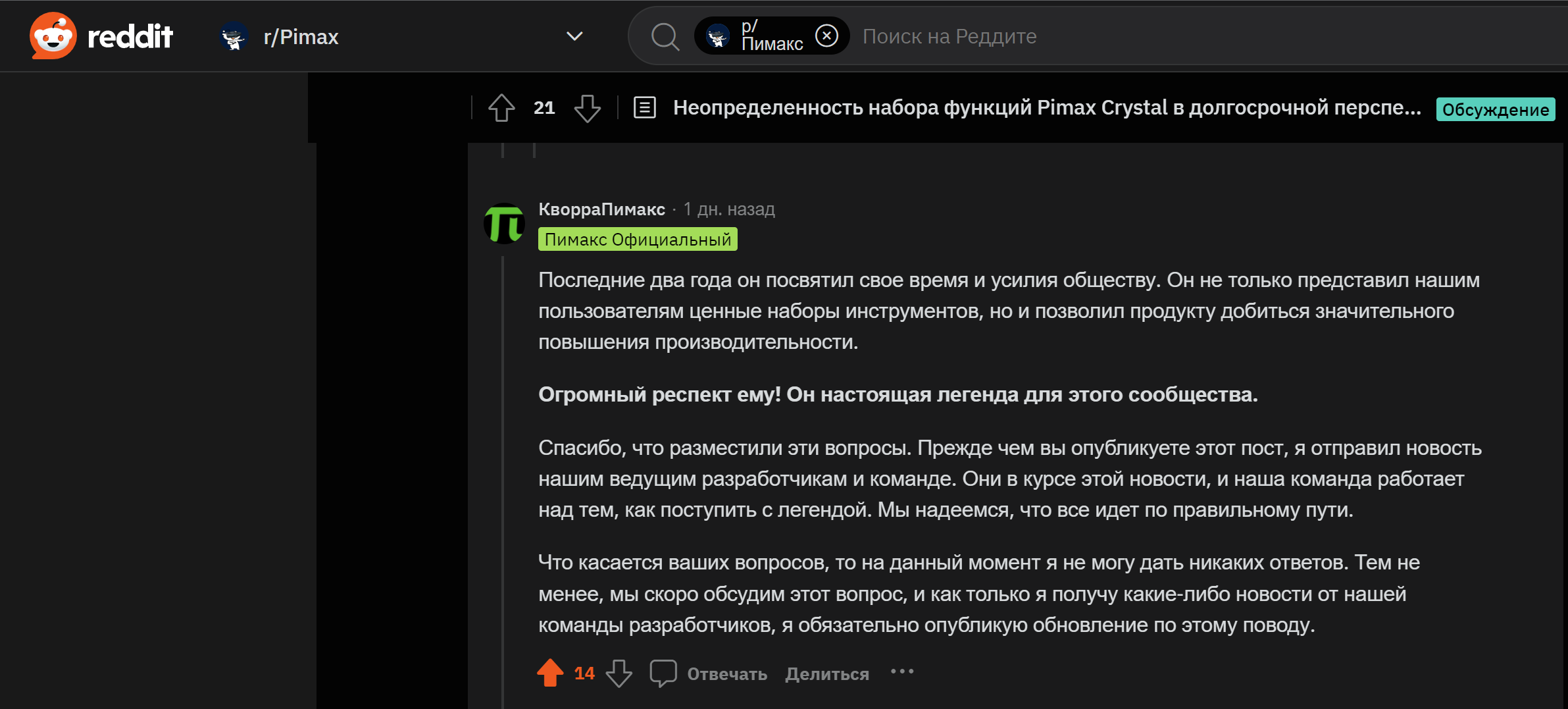Remove the р/Пимакс search filter chip

(x=826, y=36)
